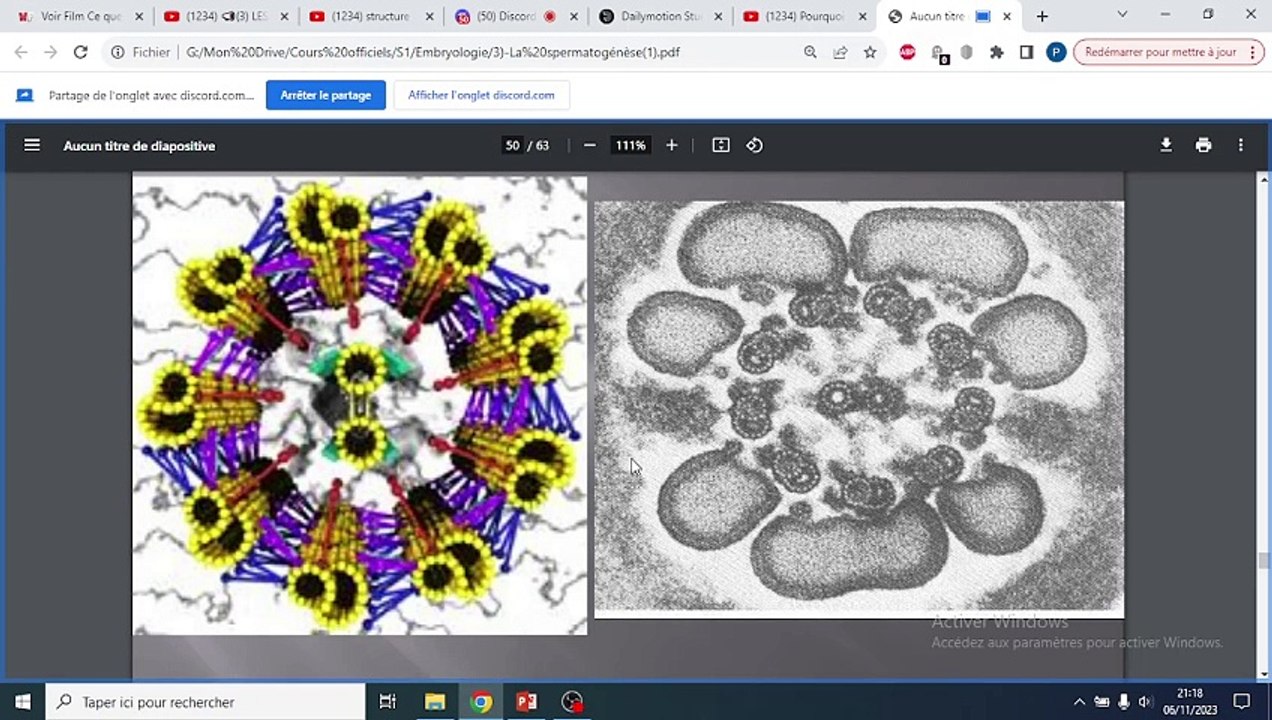1272x720 pixels.
Task: Open the volume control tray icon
Action: pyautogui.click(x=1146, y=702)
